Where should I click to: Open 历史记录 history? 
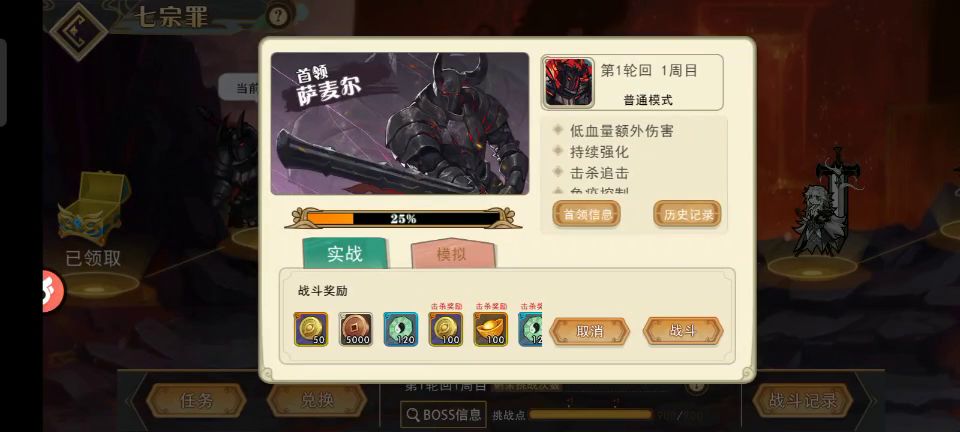click(688, 214)
